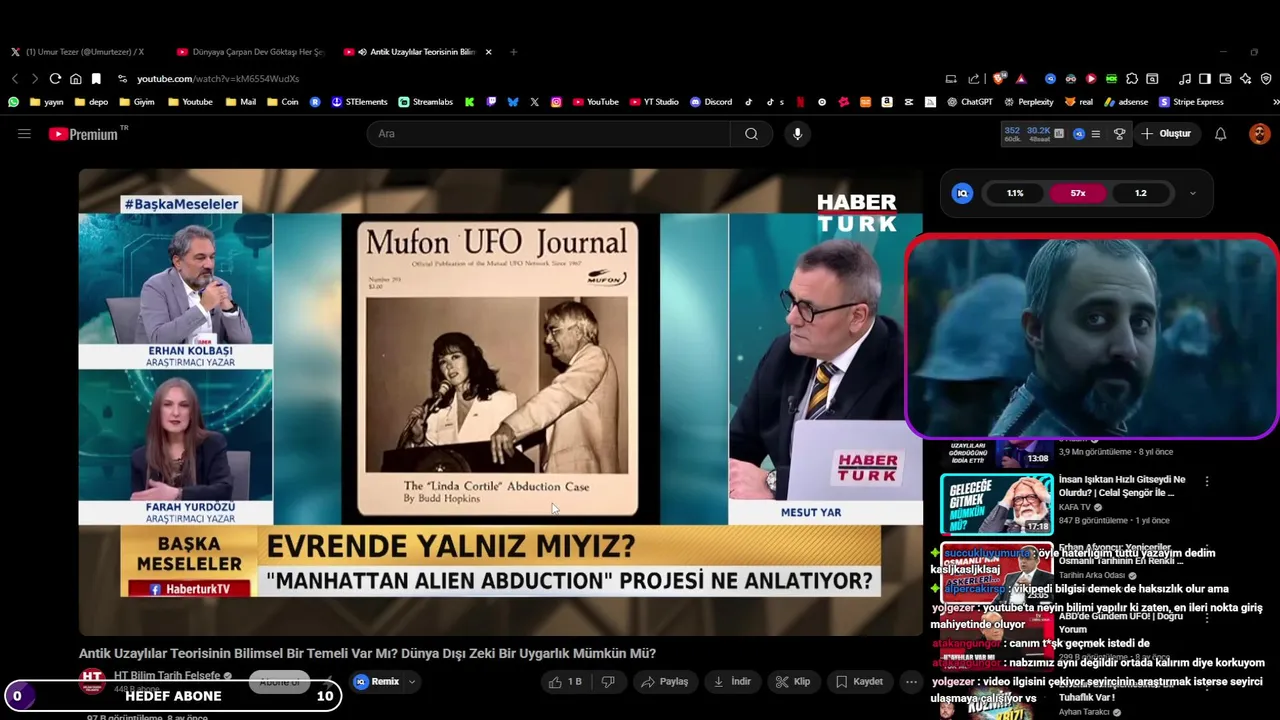Open Brave Rewards triangle icon
This screenshot has width=1280, height=720.
pyautogui.click(x=1021, y=78)
